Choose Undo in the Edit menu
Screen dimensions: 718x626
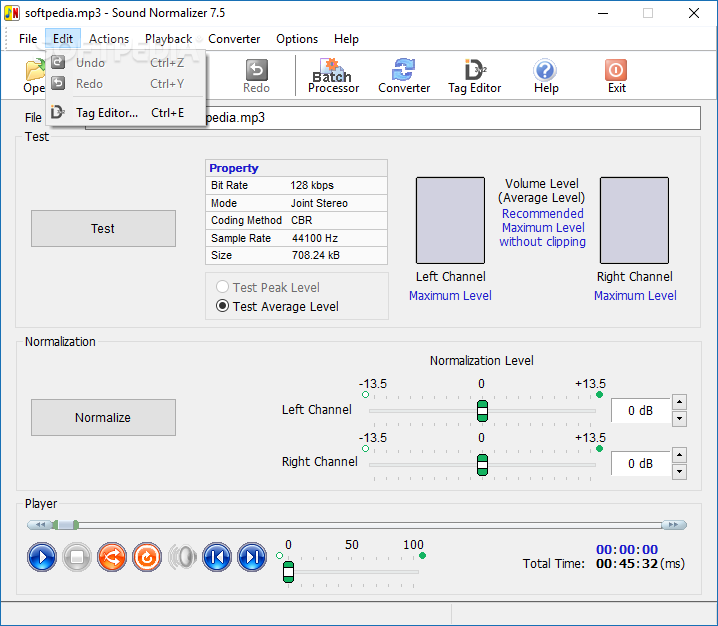pos(127,63)
